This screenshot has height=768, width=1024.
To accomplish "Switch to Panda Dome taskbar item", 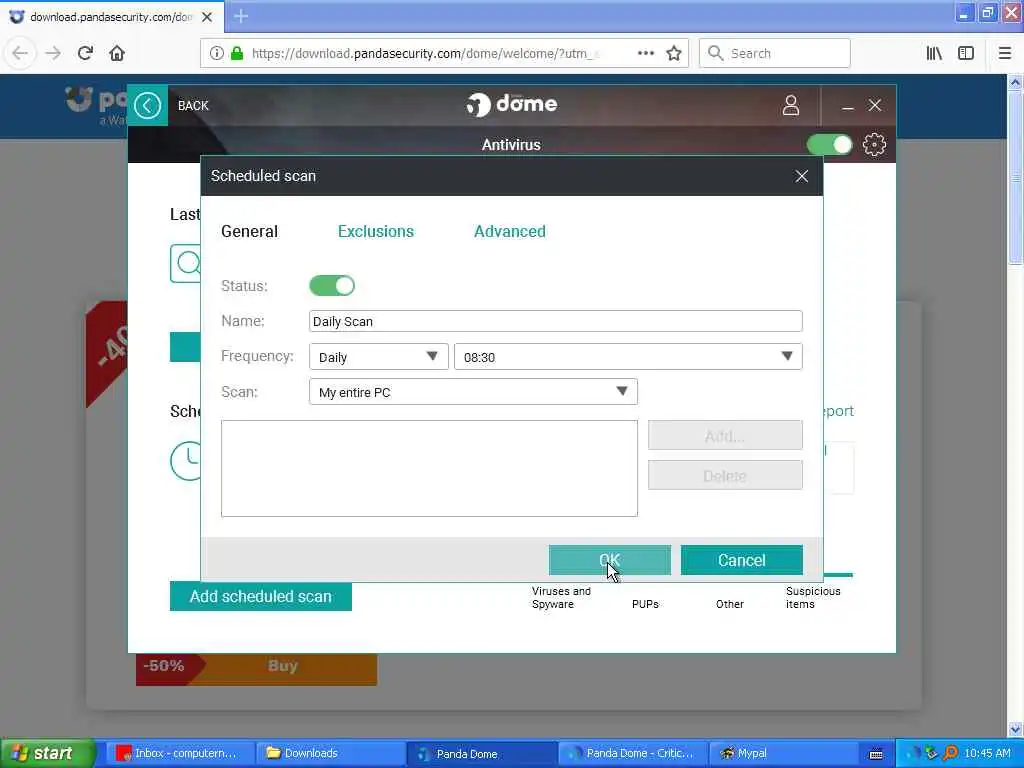I will click(481, 754).
